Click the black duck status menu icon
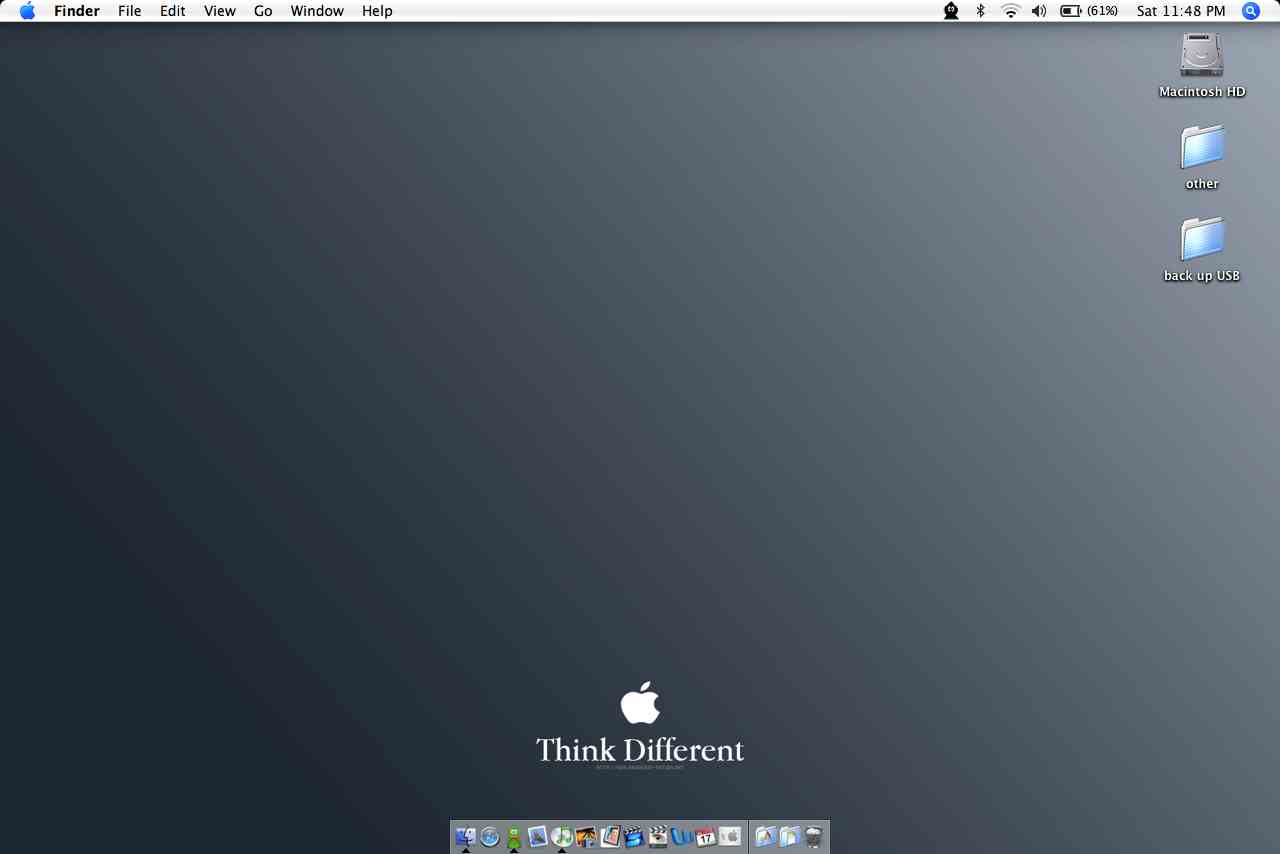This screenshot has height=854, width=1280. click(951, 11)
